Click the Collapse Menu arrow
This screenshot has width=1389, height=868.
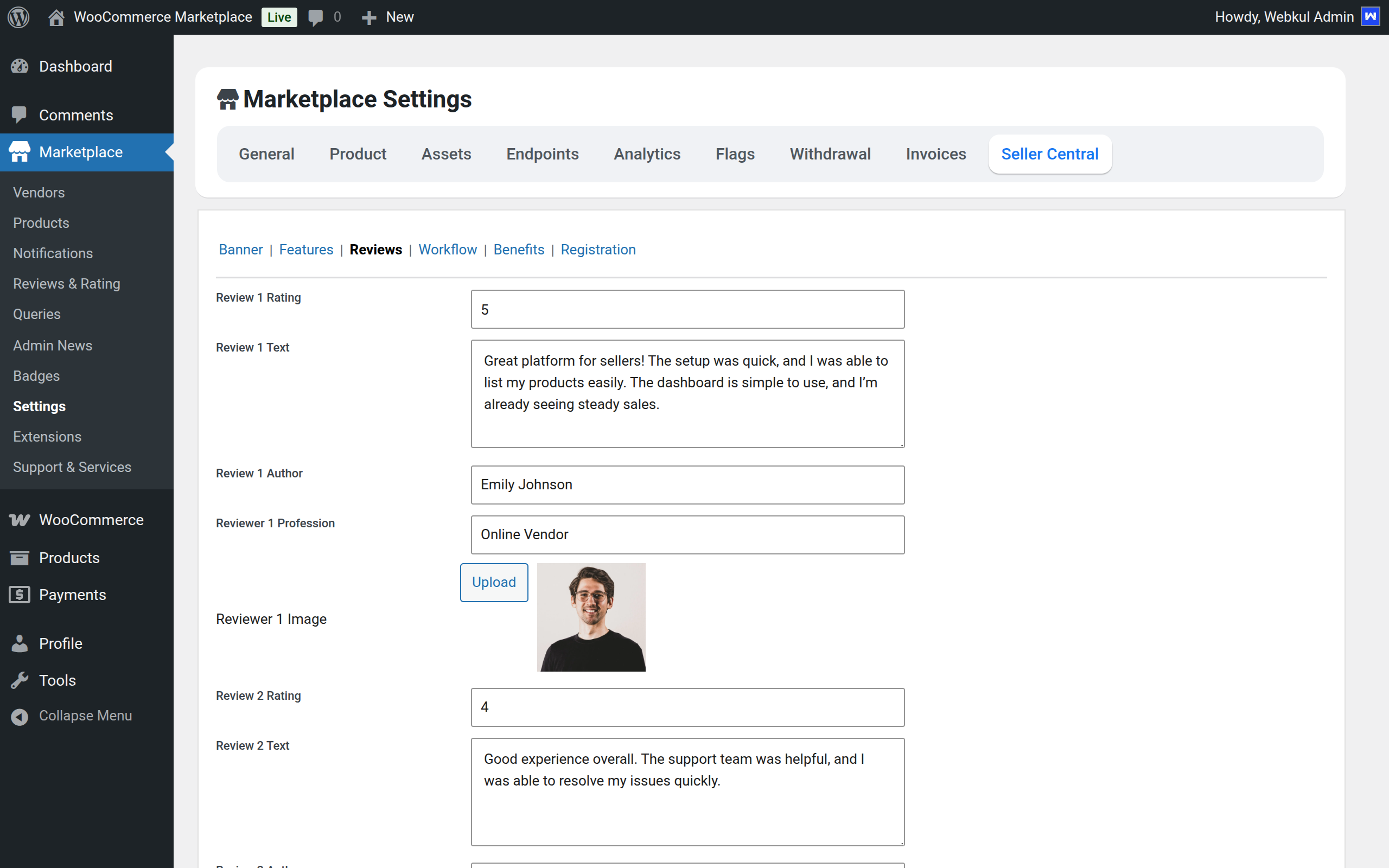click(19, 717)
